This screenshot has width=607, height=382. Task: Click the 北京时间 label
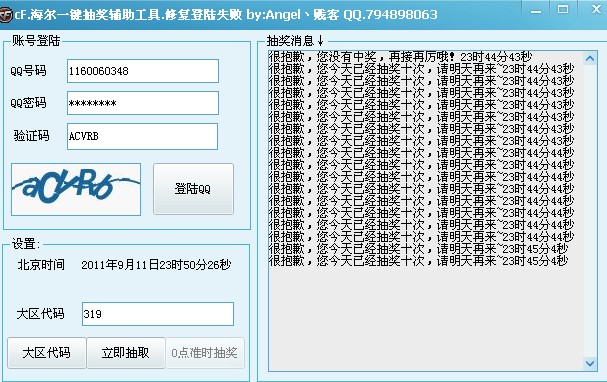pos(41,265)
